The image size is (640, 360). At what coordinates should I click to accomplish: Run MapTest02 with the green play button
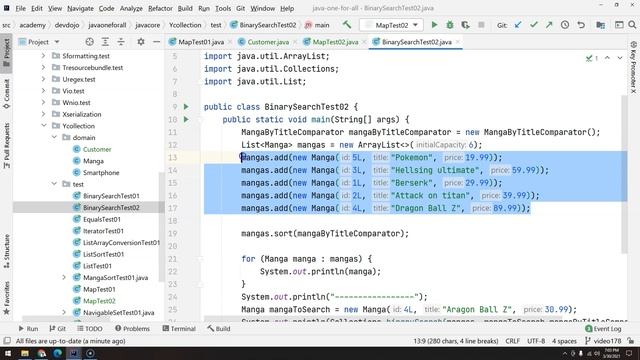pyautogui.click(x=434, y=25)
